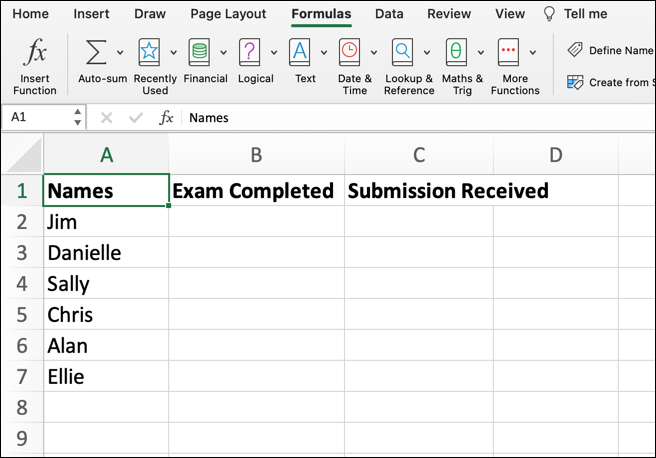The height and width of the screenshot is (458, 656).
Task: Select column D header
Action: (556, 155)
